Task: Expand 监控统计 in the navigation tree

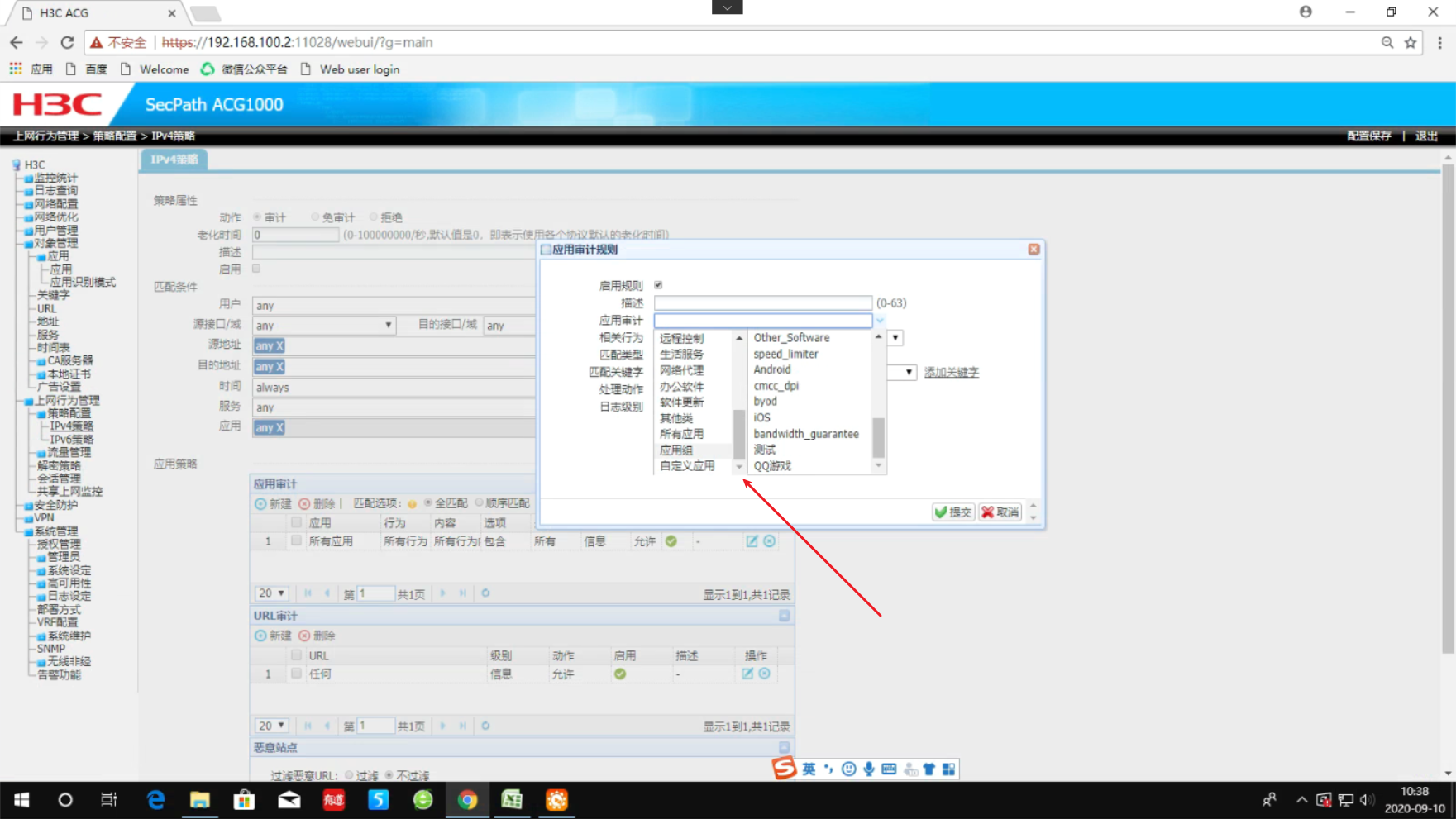Action: [55, 178]
